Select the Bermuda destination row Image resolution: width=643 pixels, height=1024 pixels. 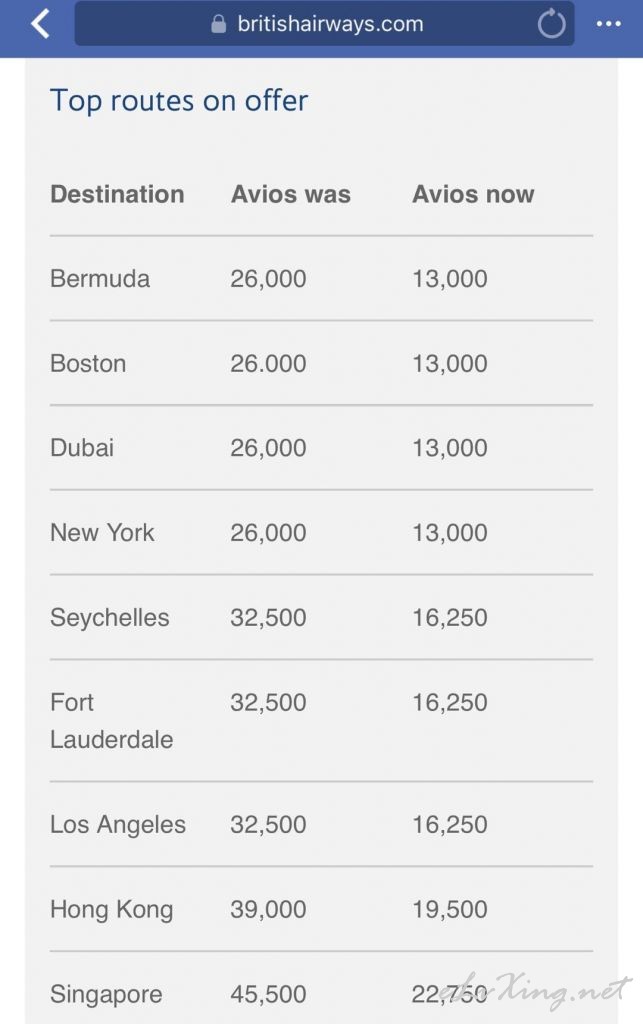click(321, 279)
